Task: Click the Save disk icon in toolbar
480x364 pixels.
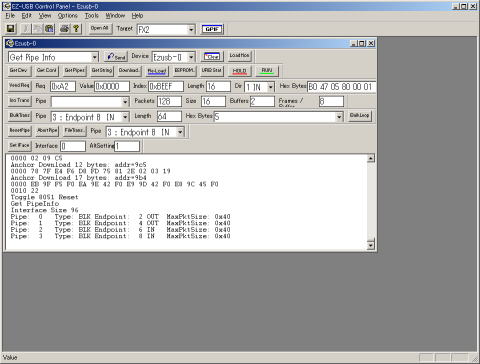Action: 10,29
